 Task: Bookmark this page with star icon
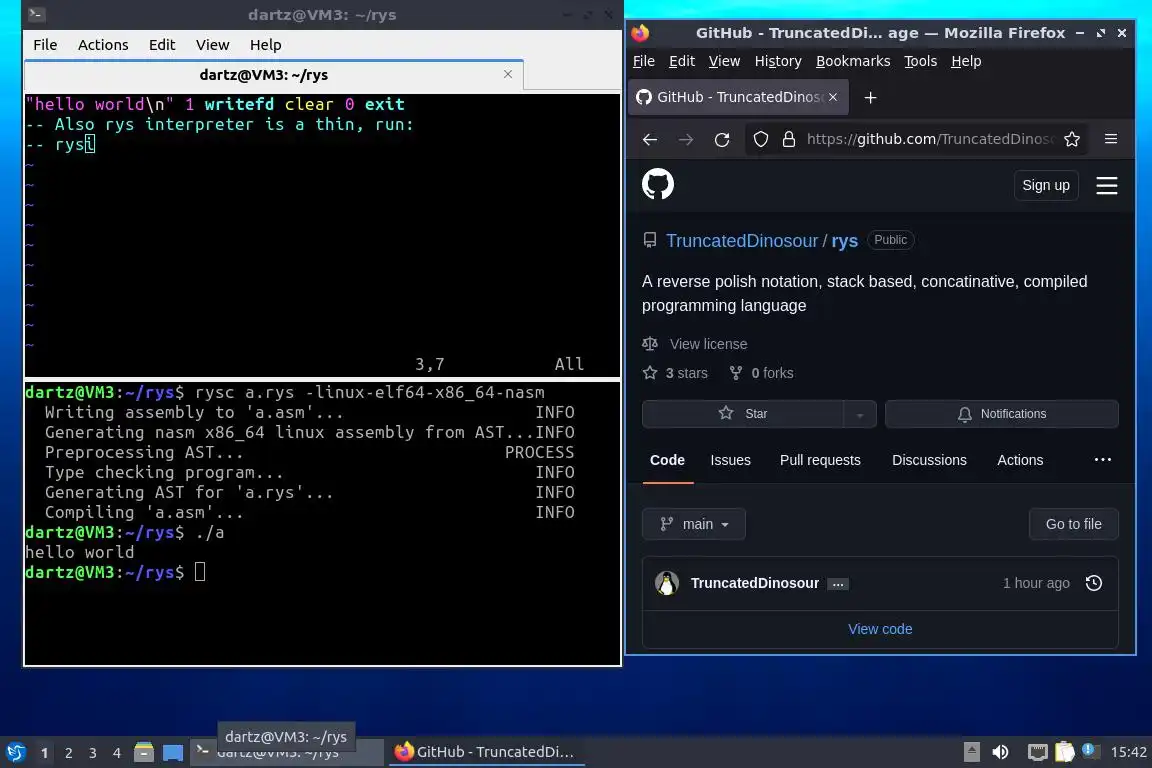click(x=1072, y=140)
